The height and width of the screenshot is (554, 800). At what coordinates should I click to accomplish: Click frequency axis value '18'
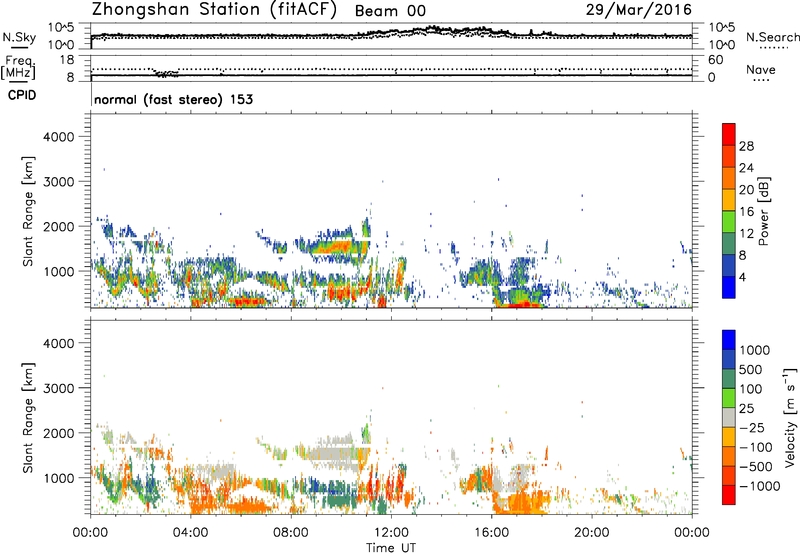pyautogui.click(x=66, y=60)
